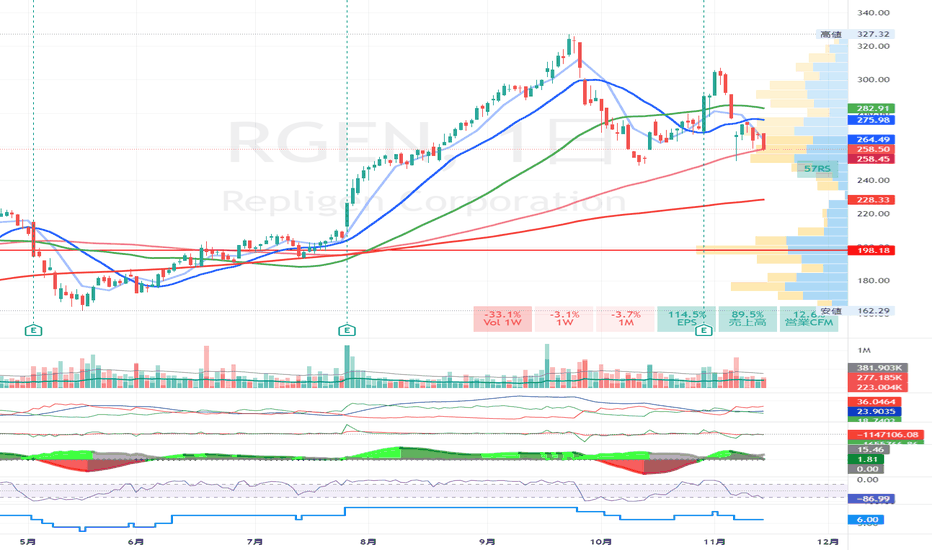Viewport: 932px width, 550px height.
Task: Click the 300.00 price axis tick
Action: click(x=873, y=80)
